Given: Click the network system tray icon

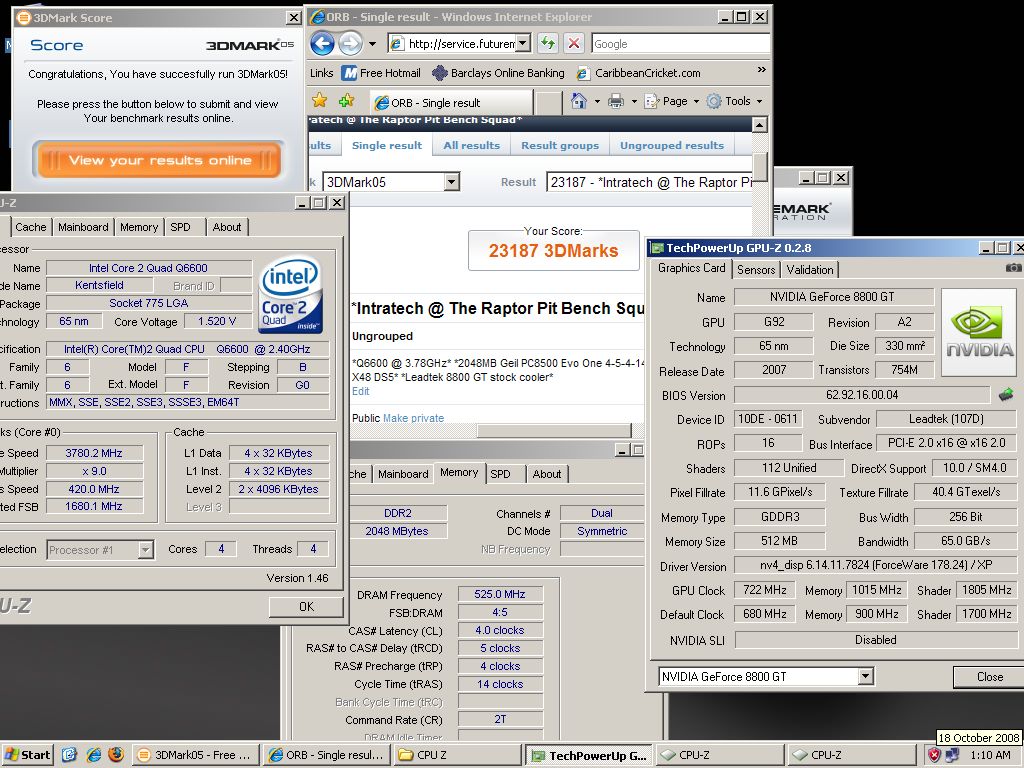Looking at the screenshot, I should (952, 755).
